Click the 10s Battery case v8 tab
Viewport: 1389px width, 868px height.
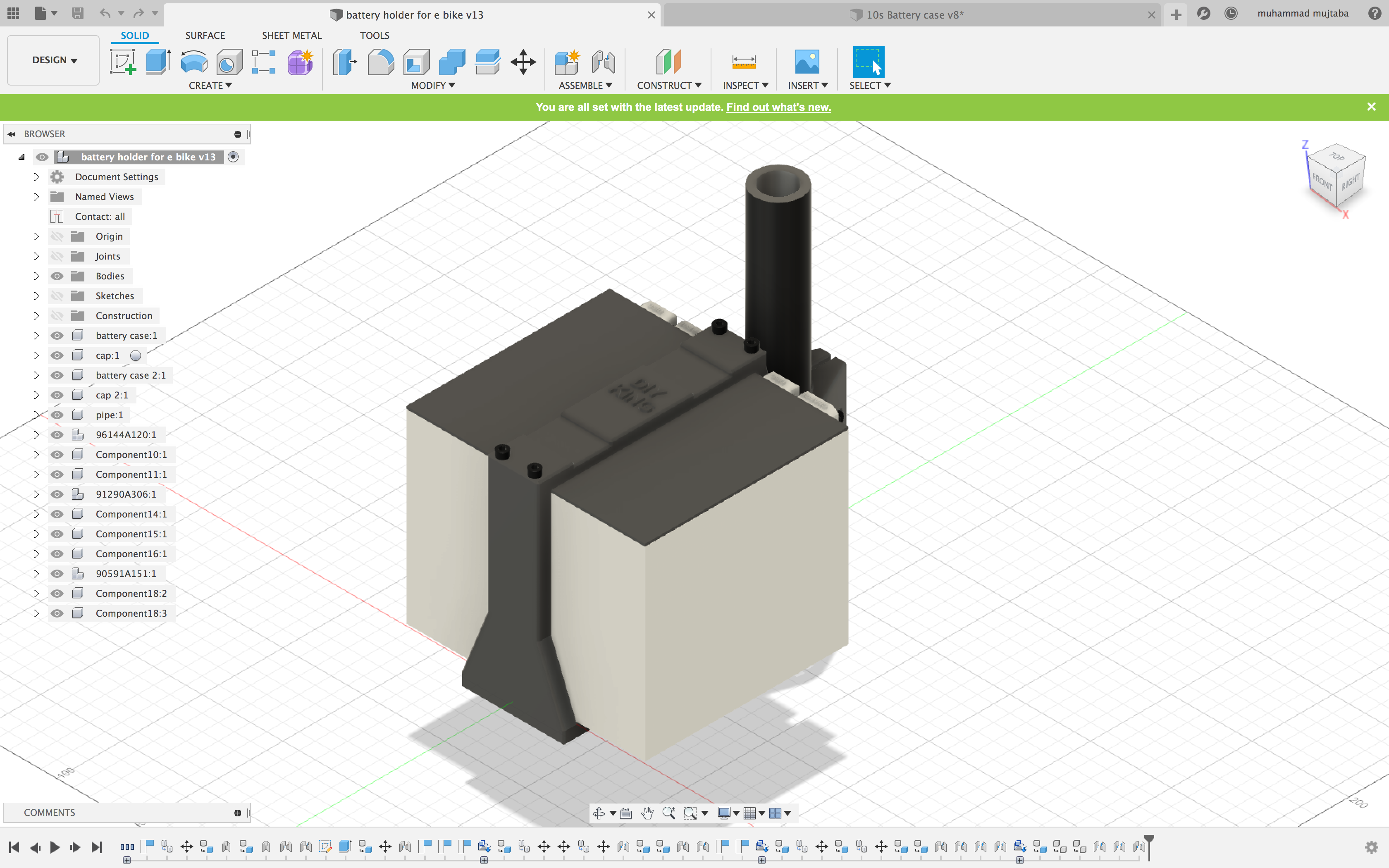click(x=911, y=14)
